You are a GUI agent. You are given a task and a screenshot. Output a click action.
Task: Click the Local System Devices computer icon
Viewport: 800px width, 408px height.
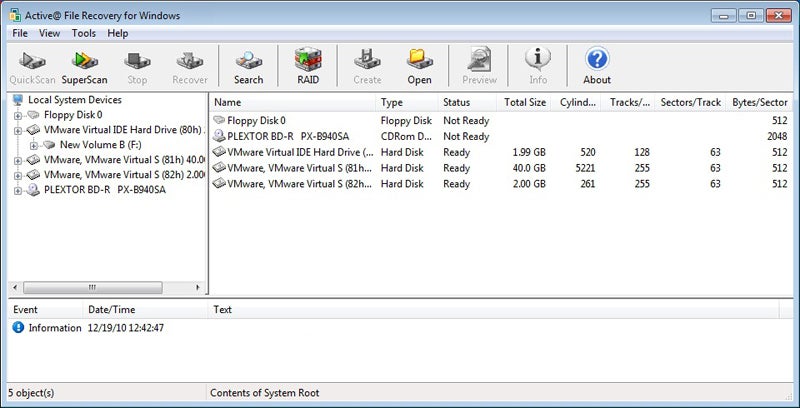pyautogui.click(x=18, y=99)
